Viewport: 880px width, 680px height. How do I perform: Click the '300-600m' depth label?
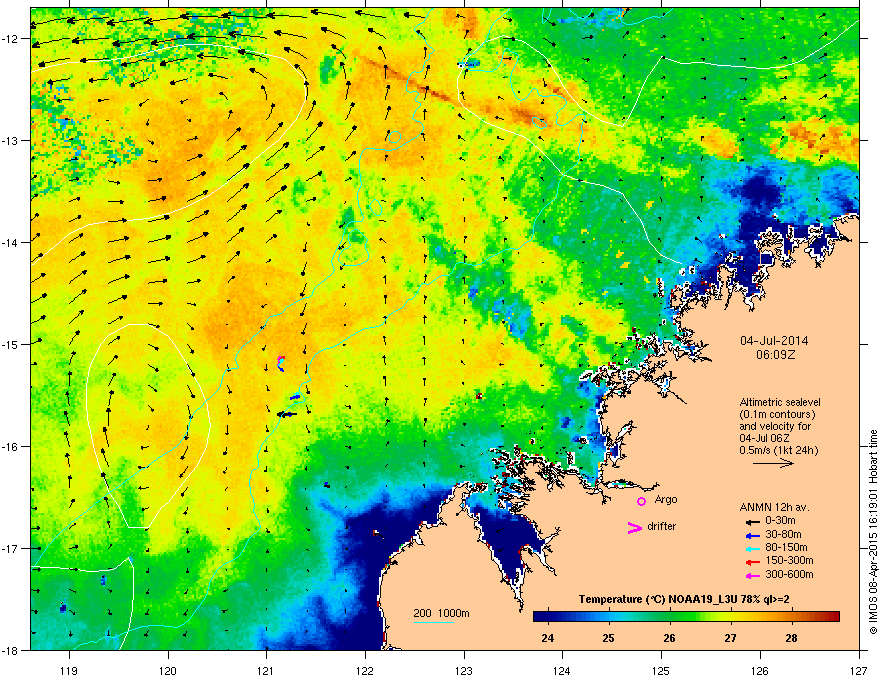789,574
